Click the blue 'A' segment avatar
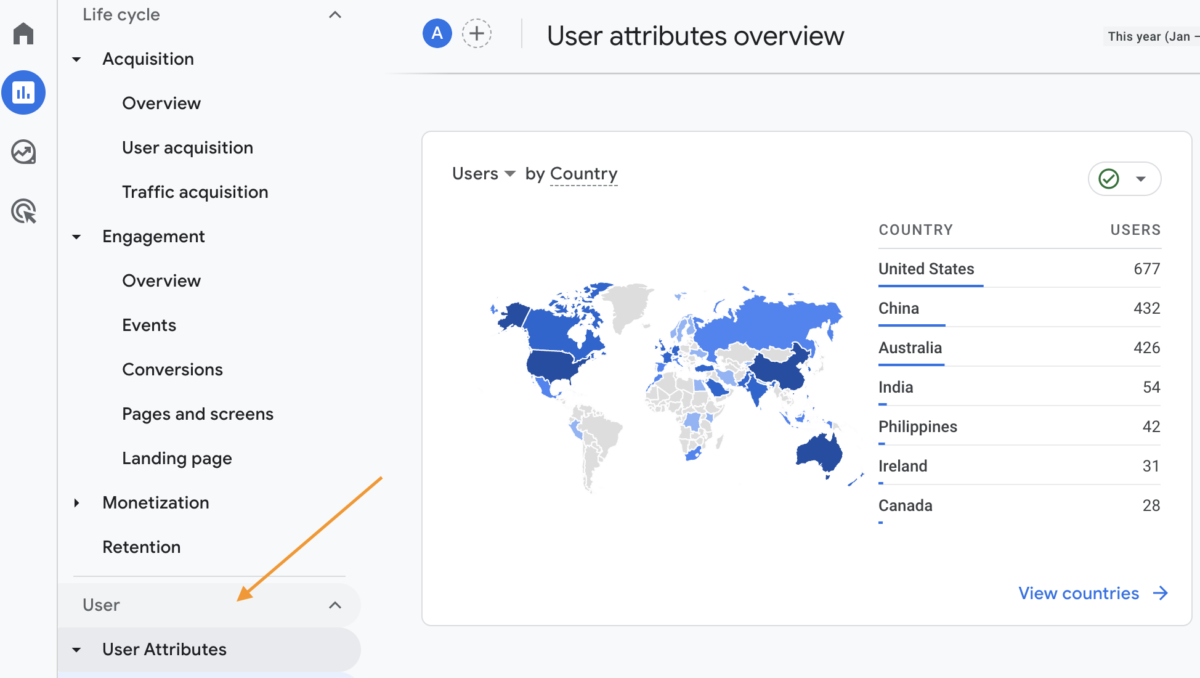This screenshot has width=1200, height=678. click(437, 34)
